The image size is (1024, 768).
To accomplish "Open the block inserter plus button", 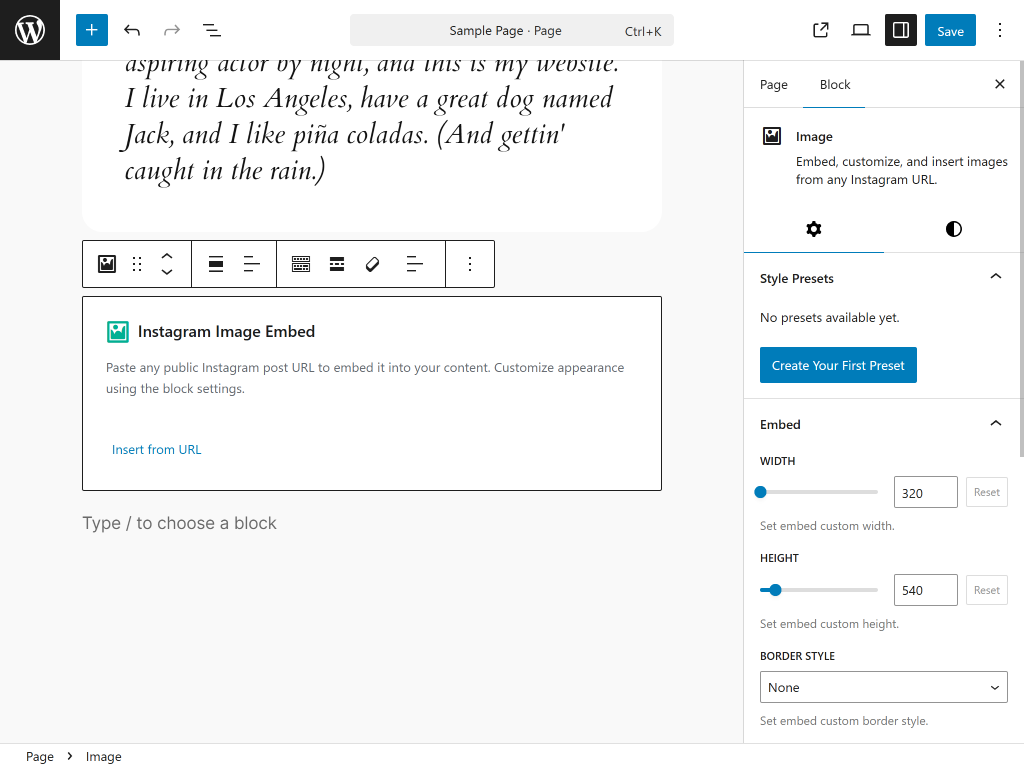I will pyautogui.click(x=91, y=30).
